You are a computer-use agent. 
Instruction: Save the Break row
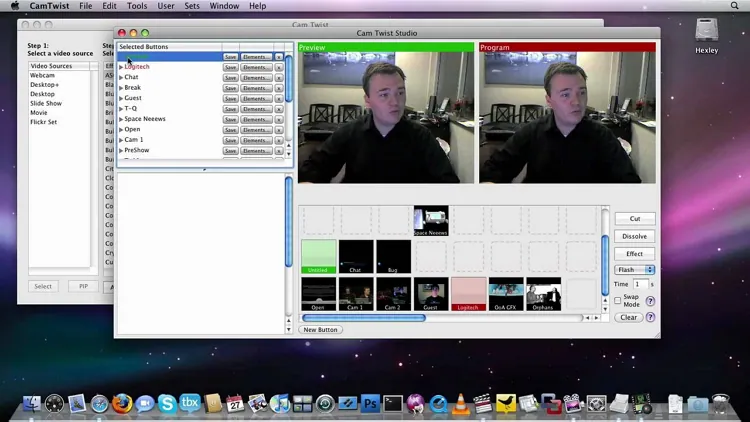[231, 89]
